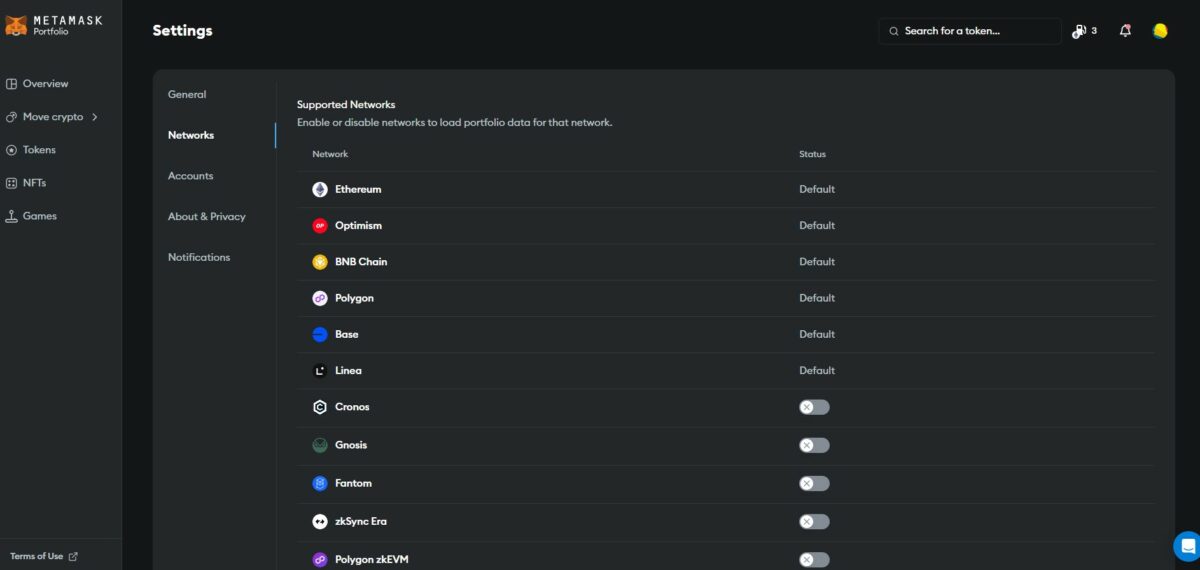Enable the Gnosis network toggle

tap(814, 445)
